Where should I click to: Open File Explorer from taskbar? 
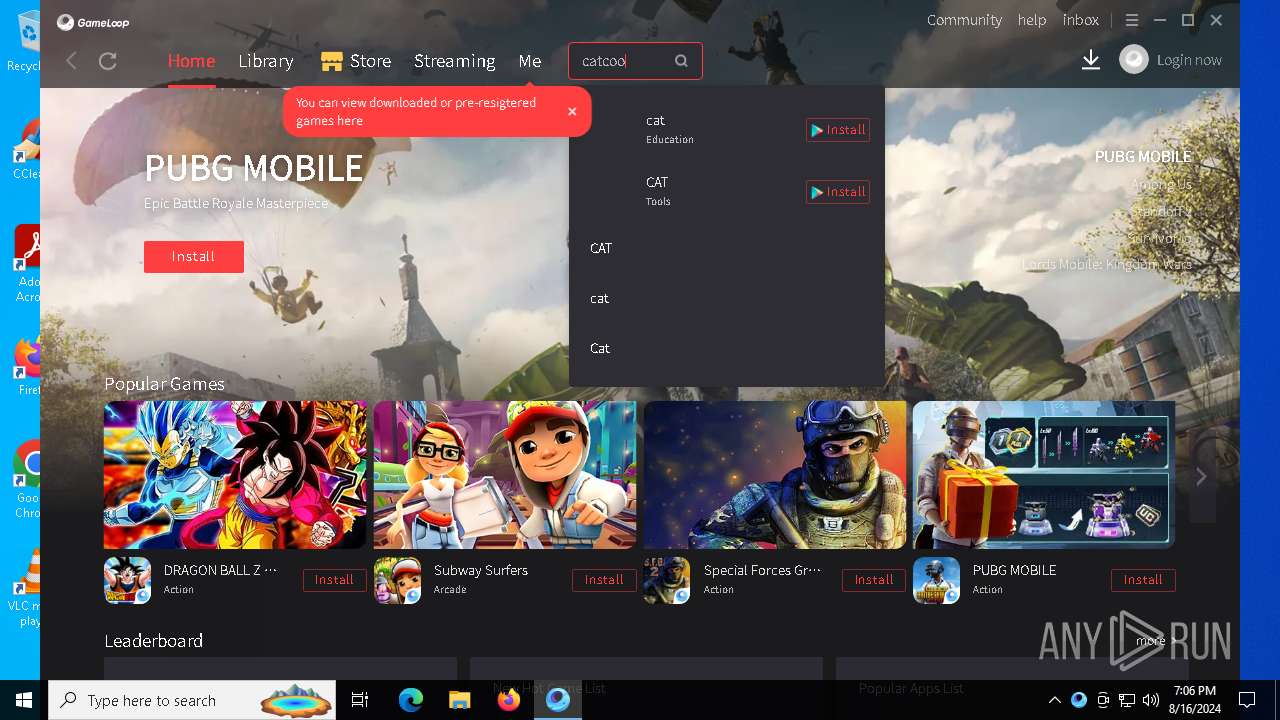459,700
